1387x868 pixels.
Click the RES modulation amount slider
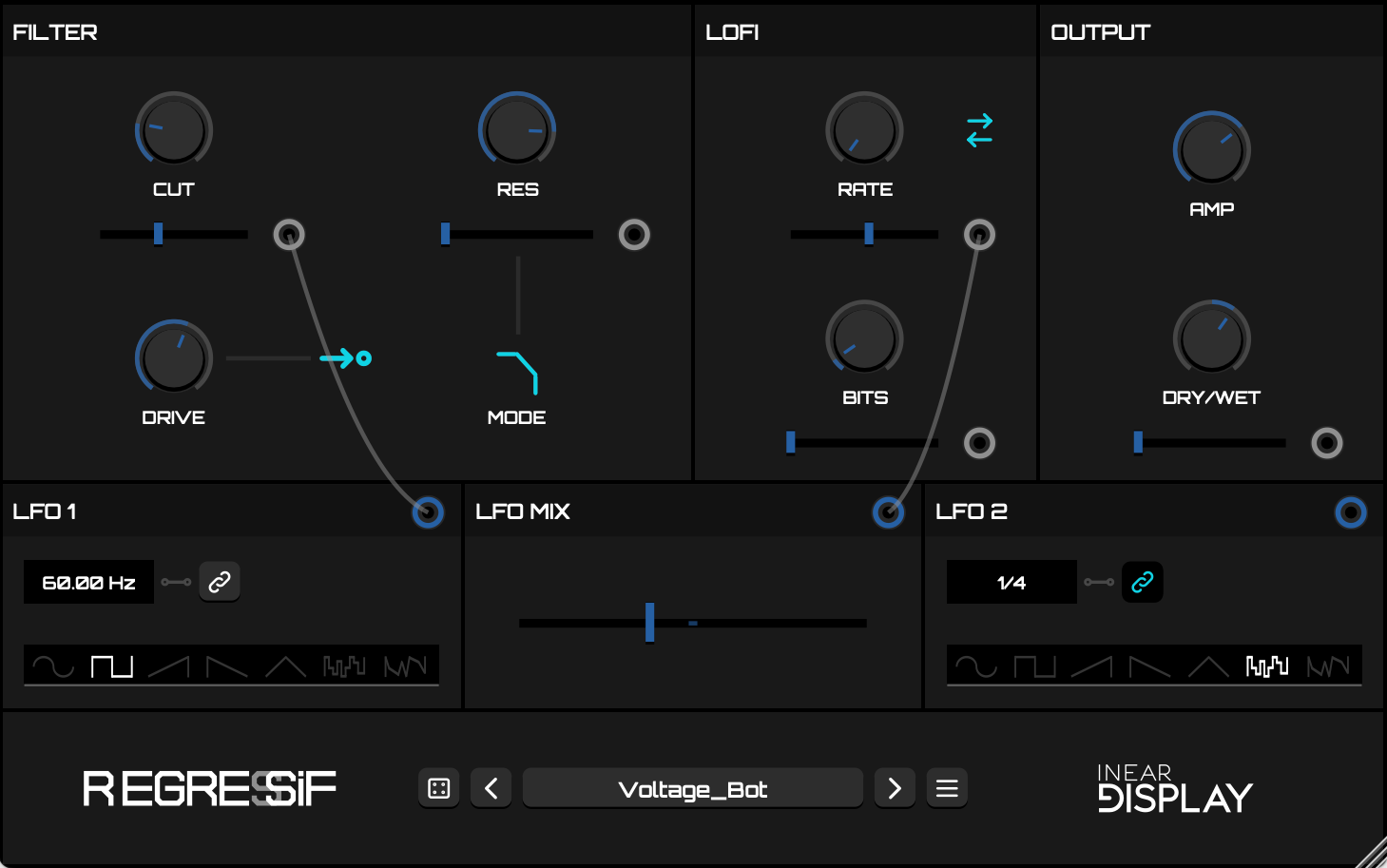point(517,234)
